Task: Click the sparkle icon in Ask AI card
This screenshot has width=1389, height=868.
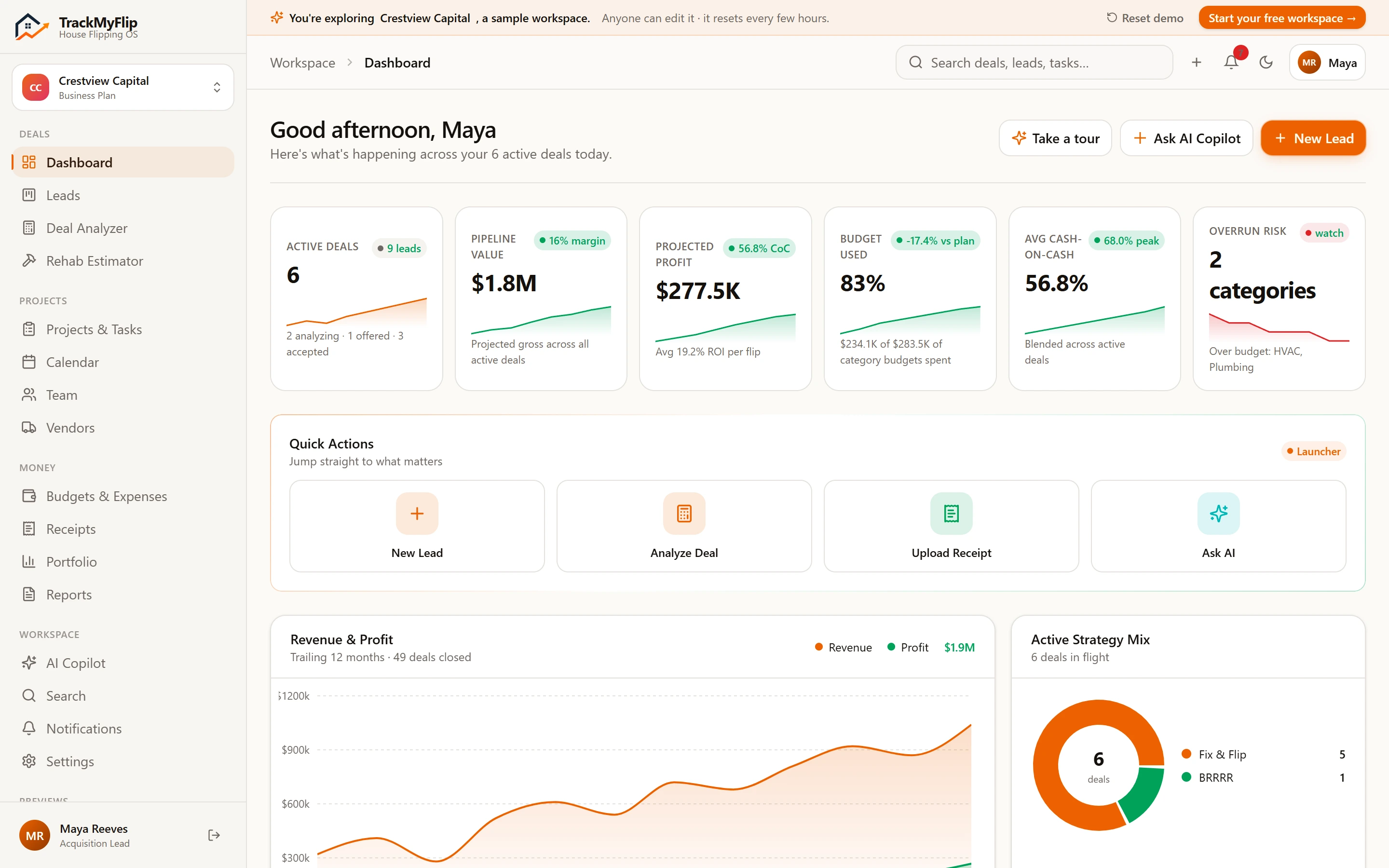Action: (x=1218, y=513)
